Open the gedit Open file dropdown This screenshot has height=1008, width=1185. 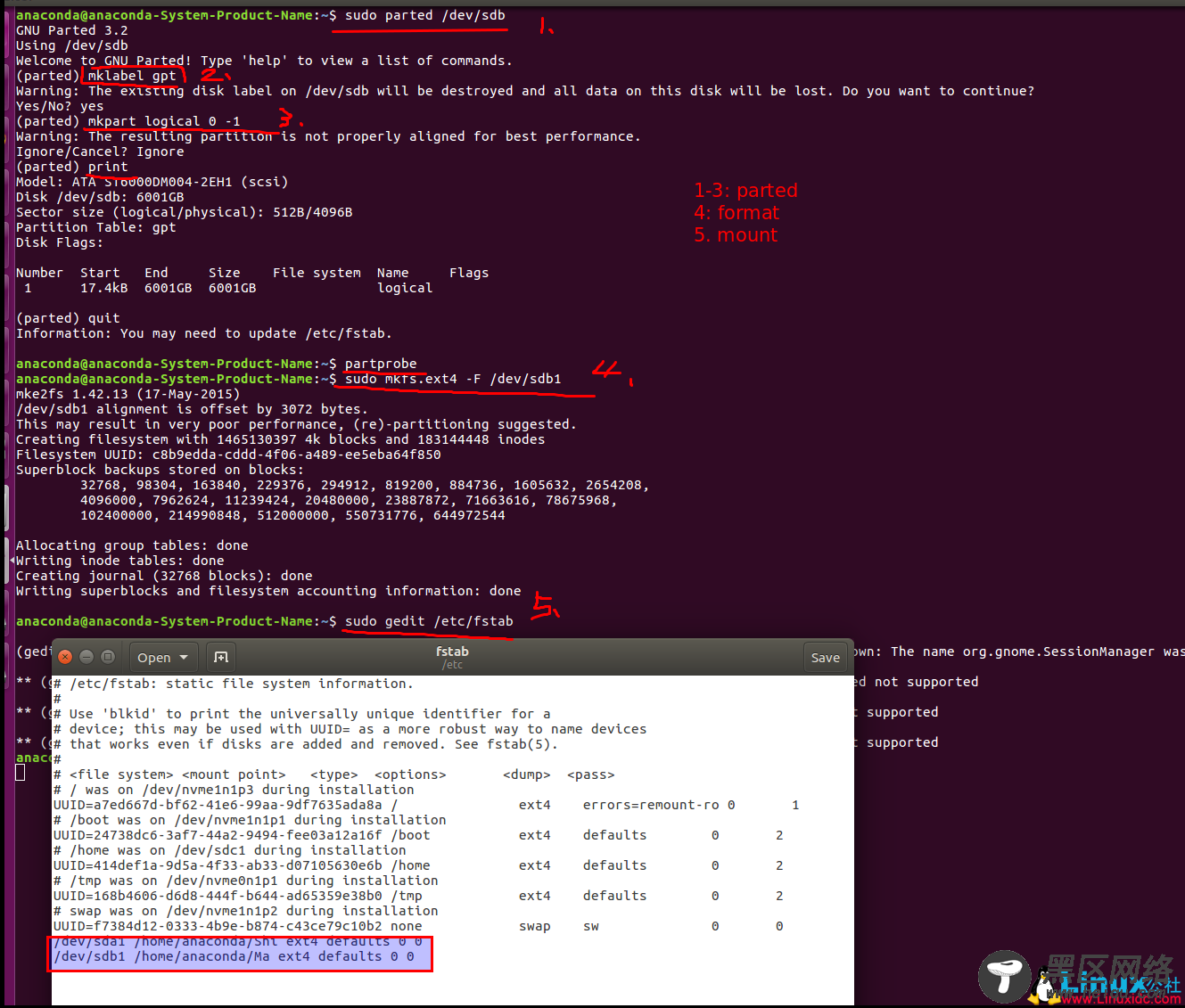163,658
